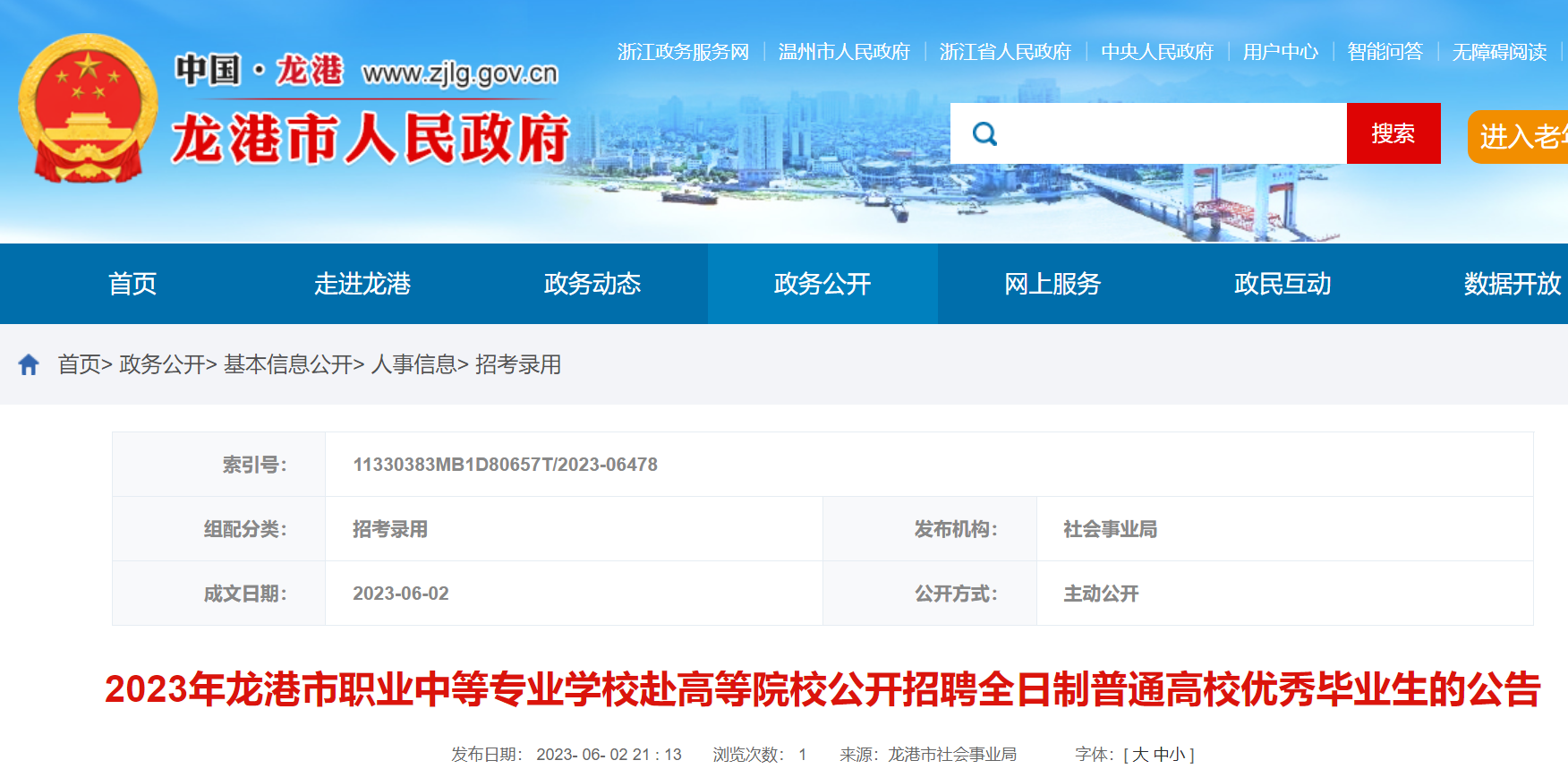Open 无障碍阅读 top link

[x=1500, y=52]
